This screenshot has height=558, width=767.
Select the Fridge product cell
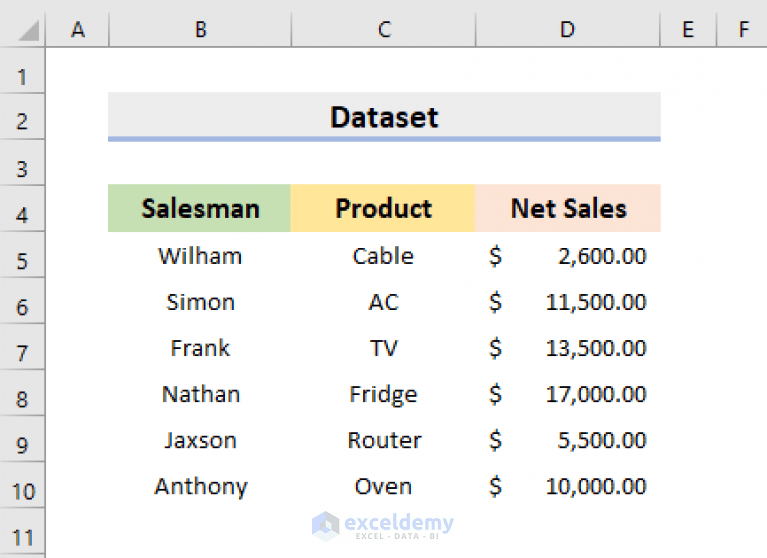coord(383,393)
